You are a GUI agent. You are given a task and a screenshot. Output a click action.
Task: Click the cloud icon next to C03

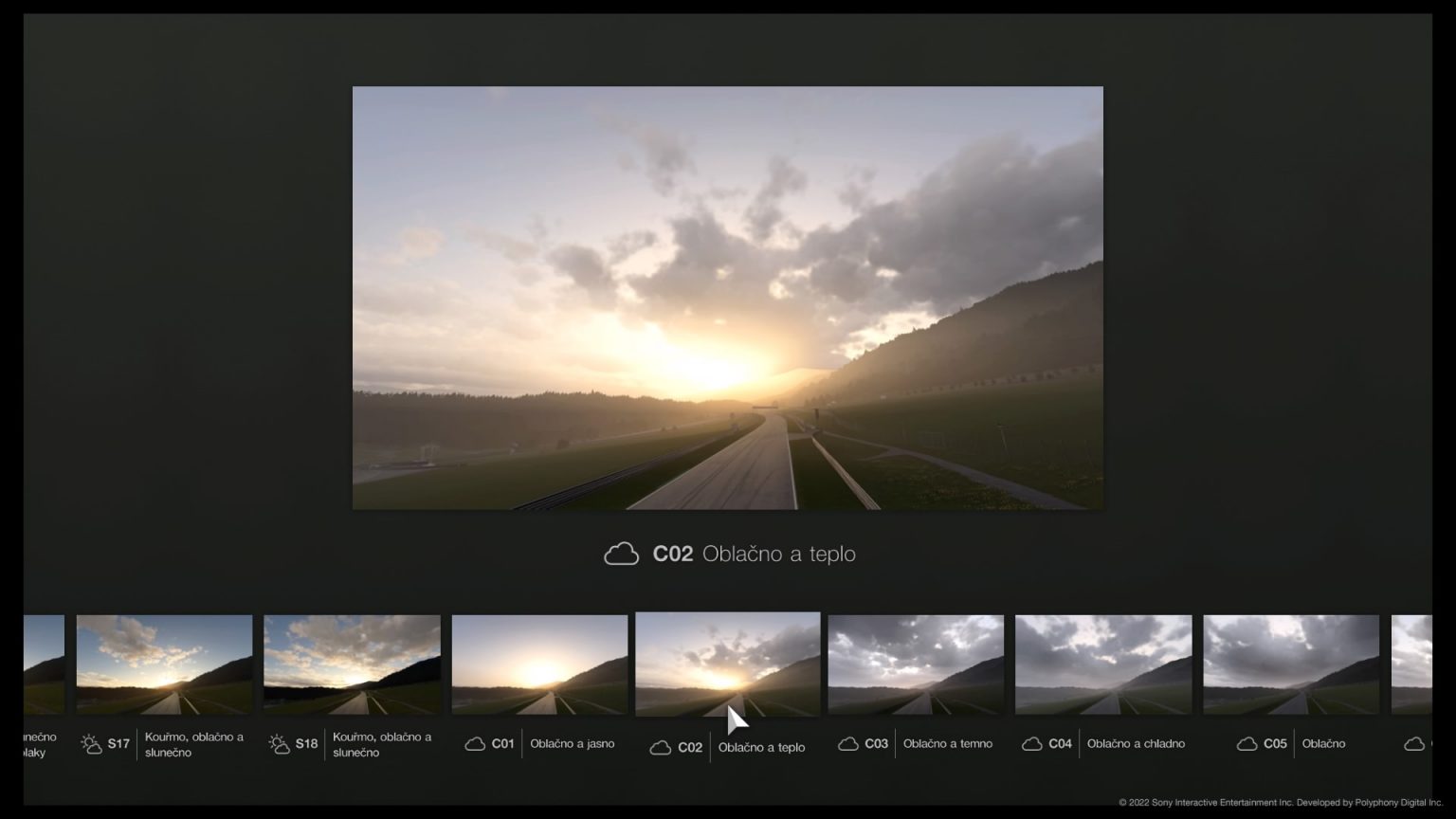[x=848, y=744]
